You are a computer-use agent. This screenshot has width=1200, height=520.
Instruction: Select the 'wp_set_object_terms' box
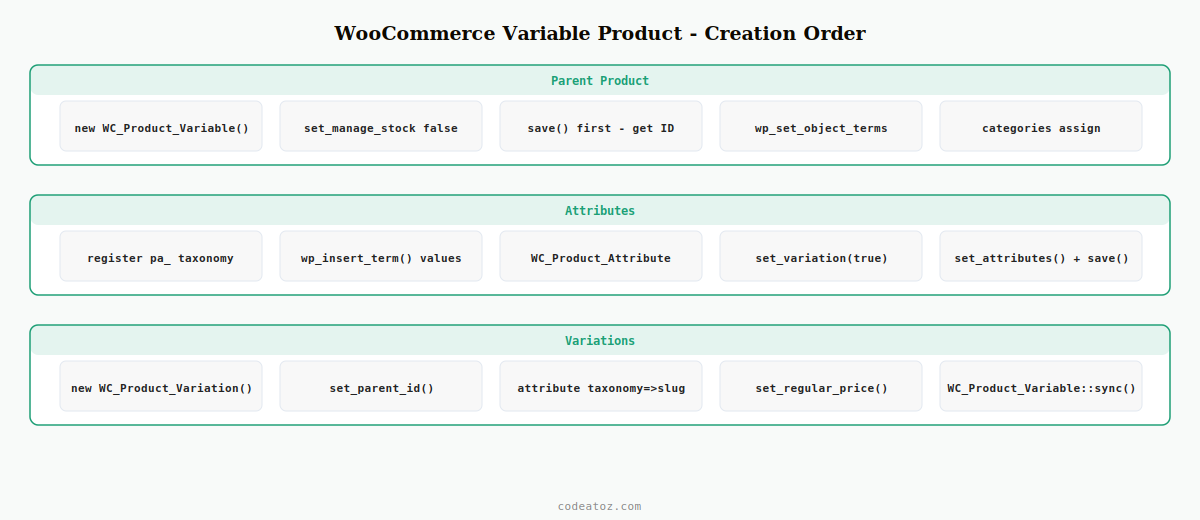(821, 126)
